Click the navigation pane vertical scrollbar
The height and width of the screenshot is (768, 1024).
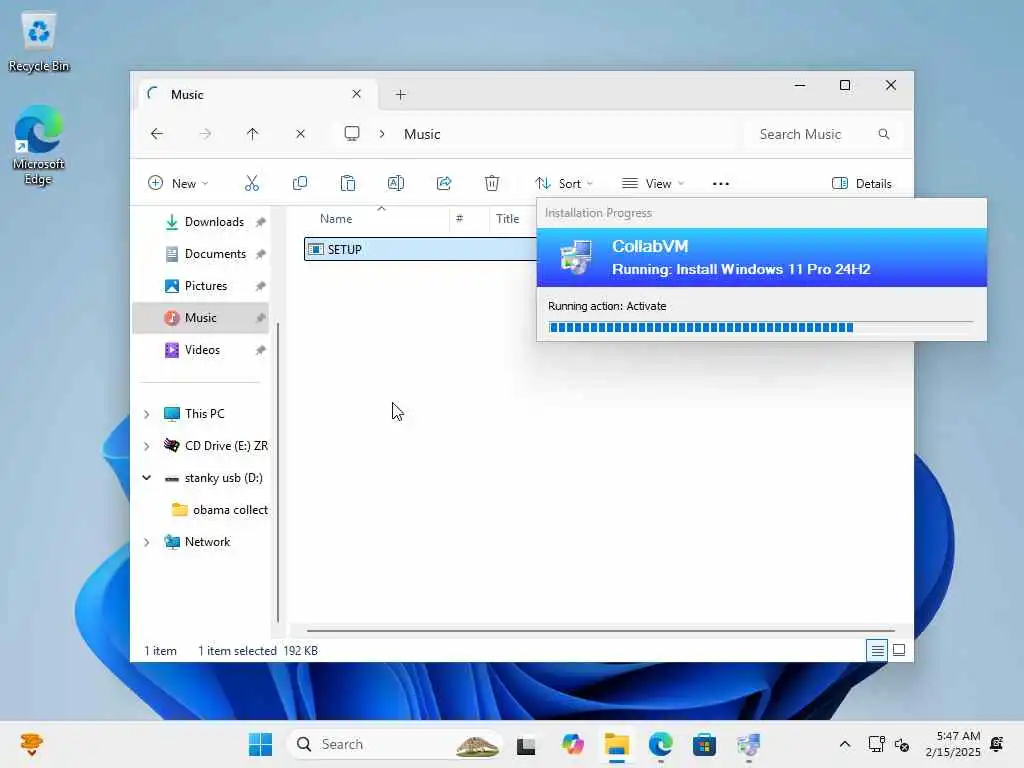[278, 472]
